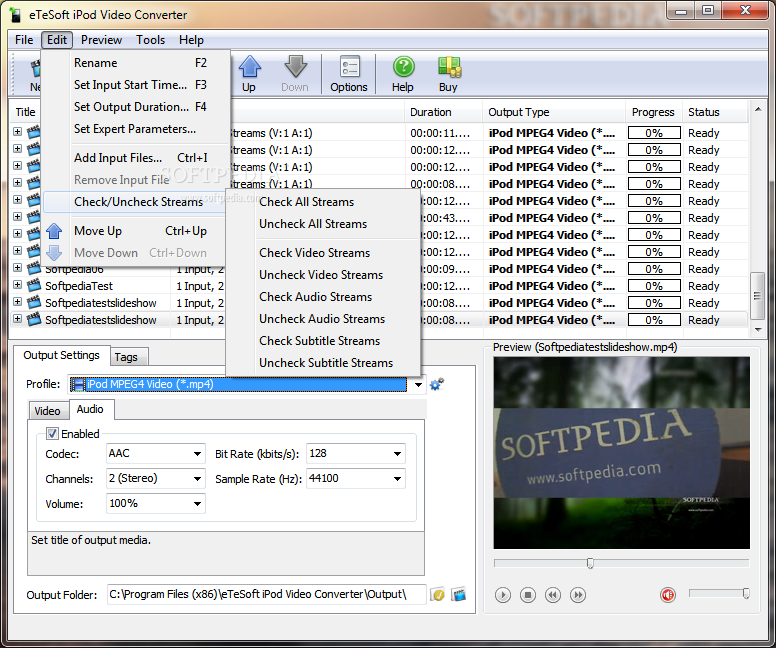Screen dimensions: 776x648
Task: Open the Tools menu
Action: 150,40
